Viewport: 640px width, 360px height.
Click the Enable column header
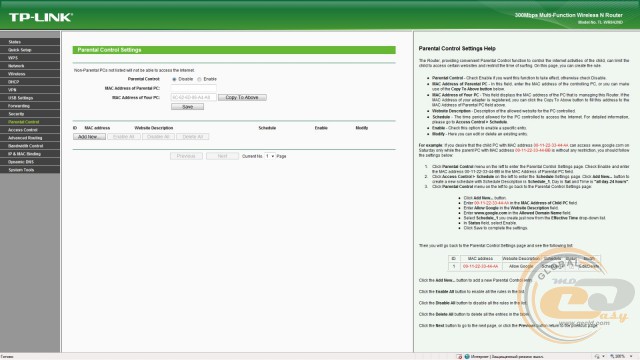[321, 128]
